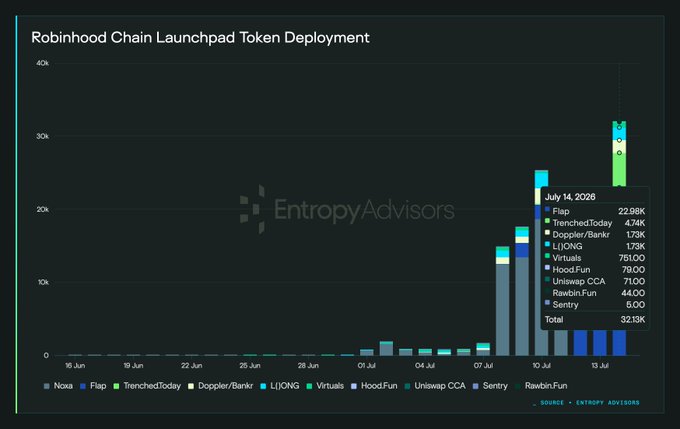Click the "10k" y-axis label
Viewport: 680px width, 429px height.
[43, 282]
